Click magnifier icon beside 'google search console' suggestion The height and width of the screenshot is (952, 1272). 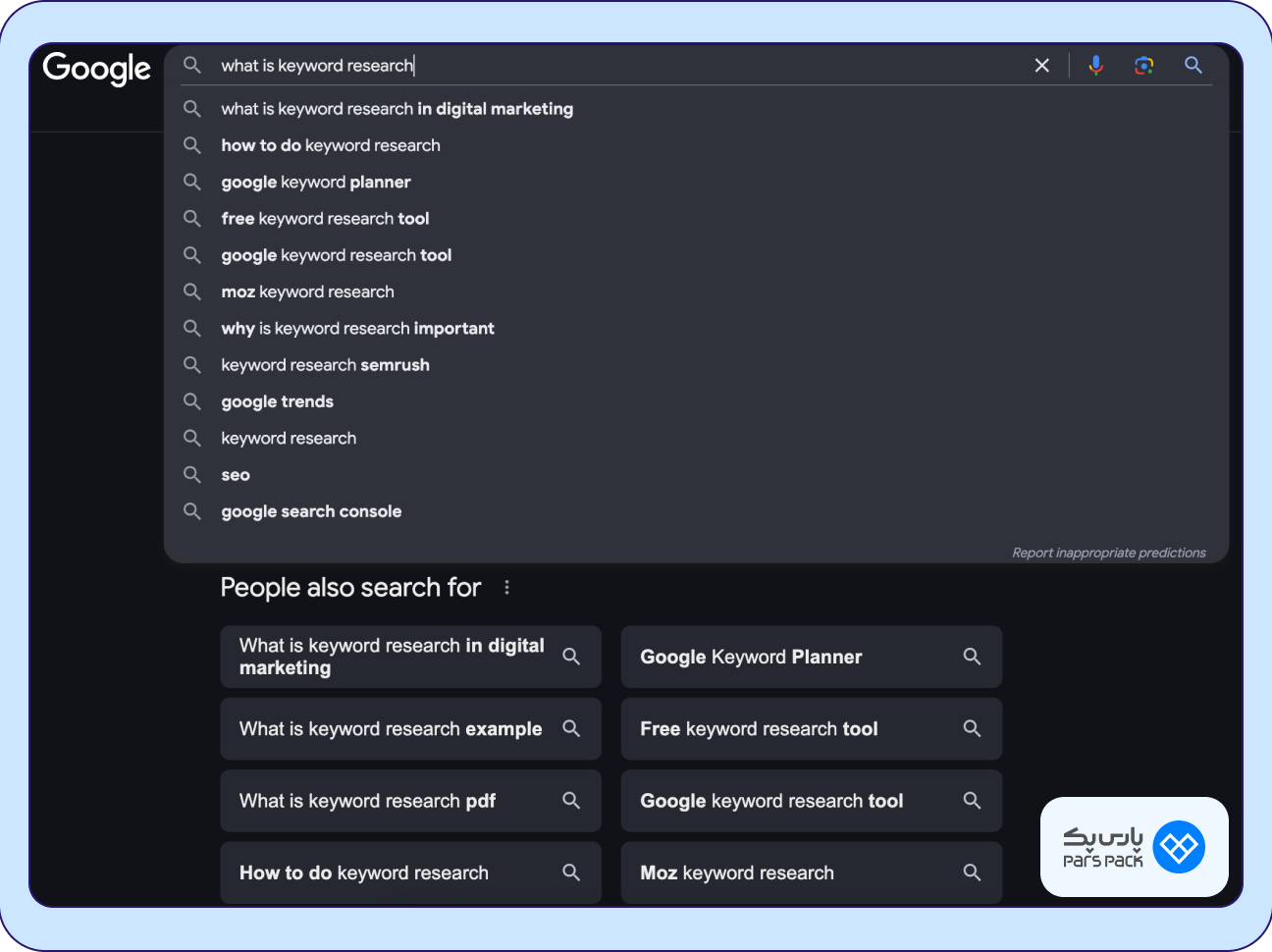tap(192, 511)
